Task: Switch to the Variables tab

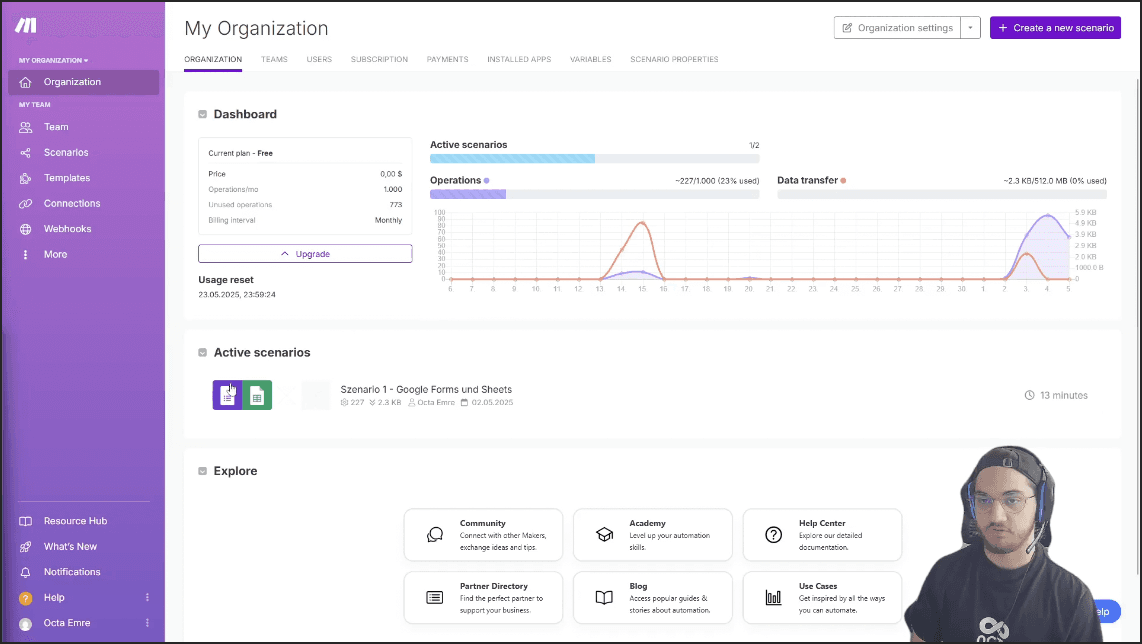Action: 591,60
